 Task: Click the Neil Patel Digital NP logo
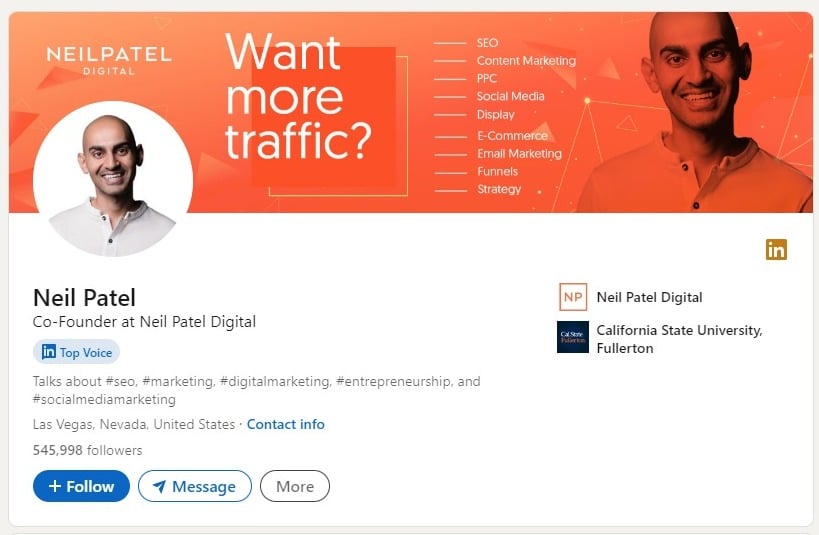tap(573, 297)
